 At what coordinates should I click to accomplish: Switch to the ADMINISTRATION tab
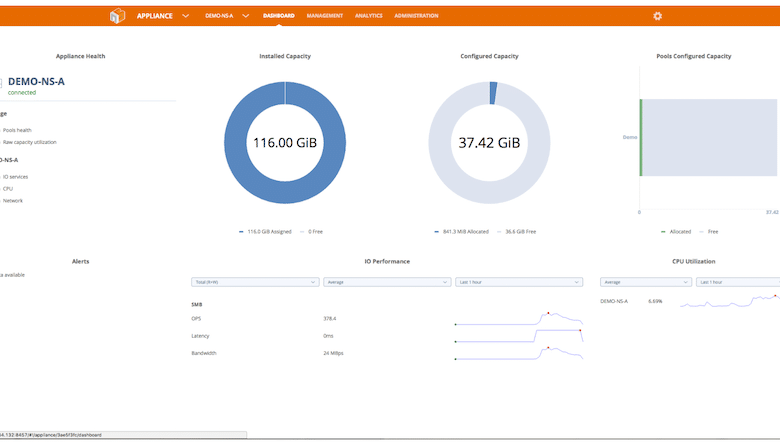416,16
